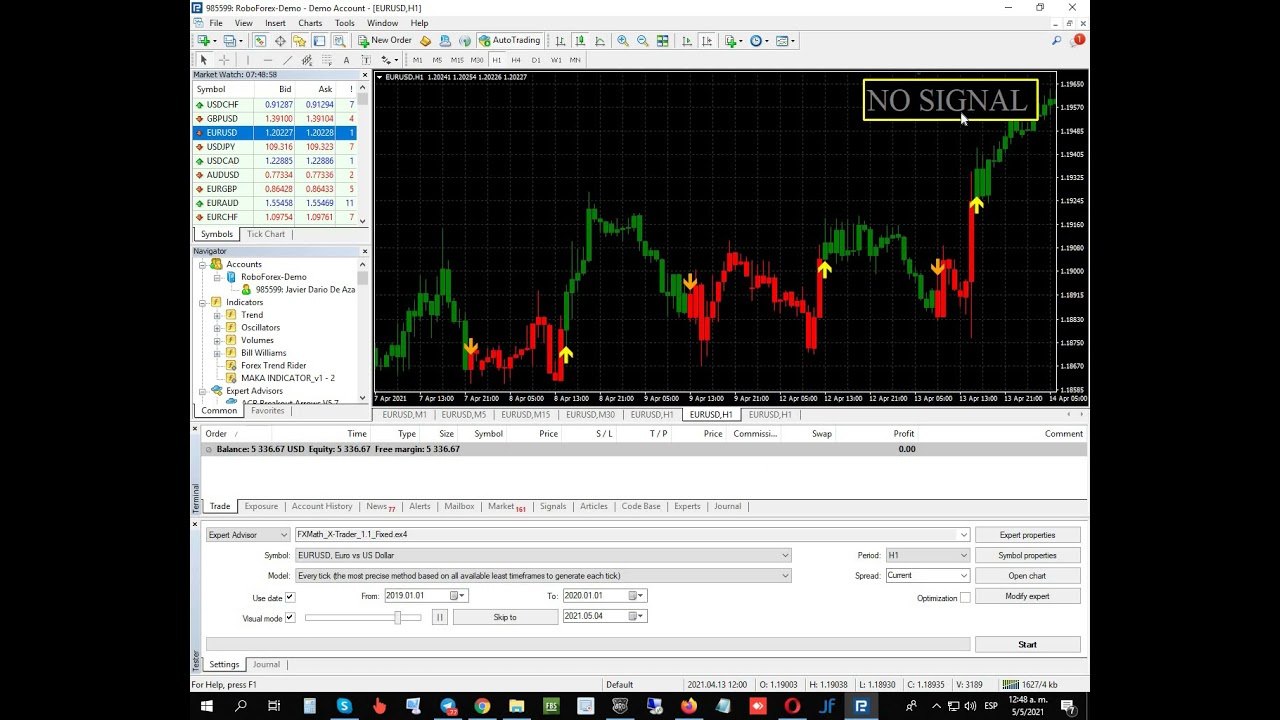
Task: Expand the Bill Williams folder
Action: click(217, 353)
